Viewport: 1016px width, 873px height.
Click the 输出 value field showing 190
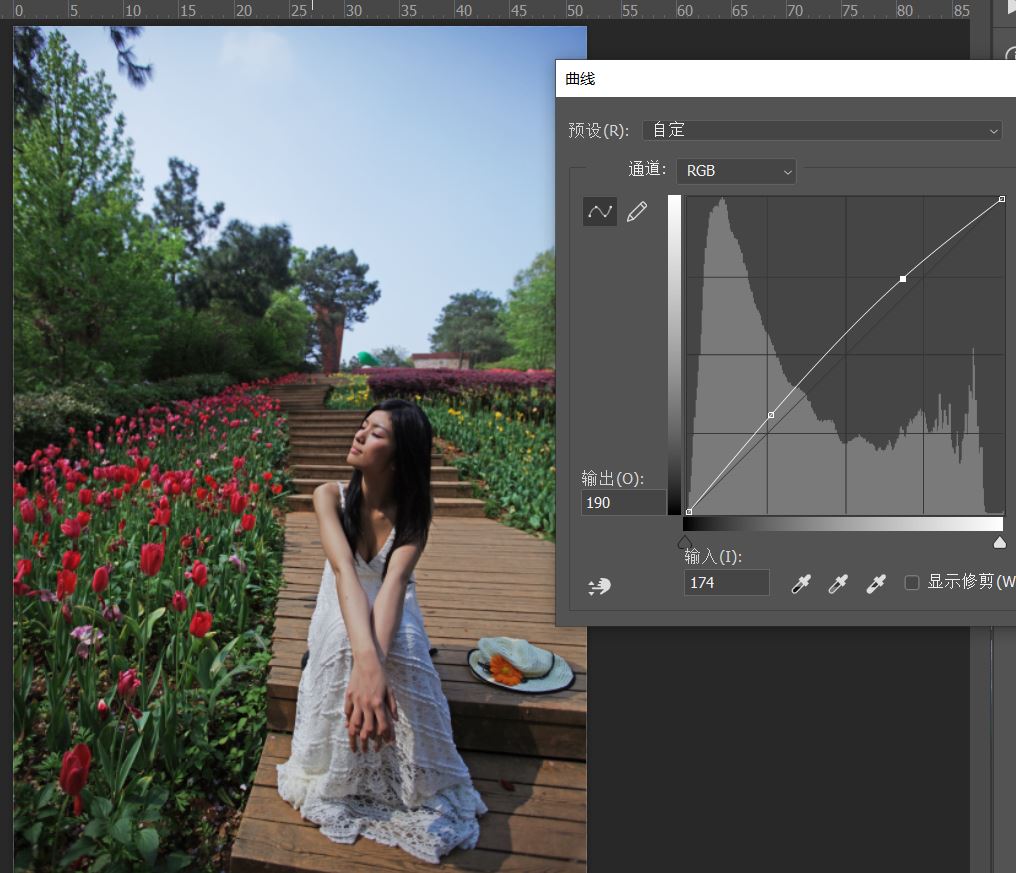click(623, 502)
